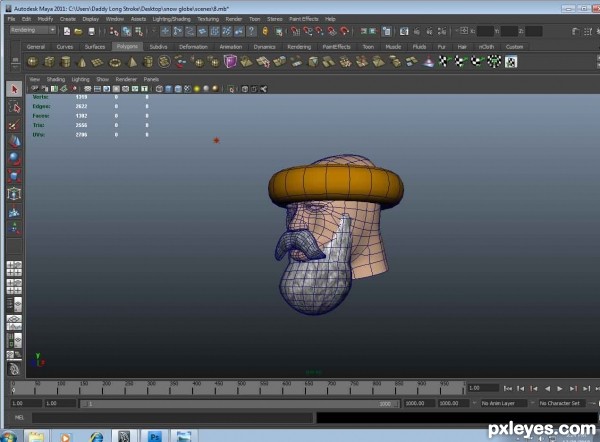Open the Render View clapboard icon
This screenshot has width=600, height=442.
tap(404, 31)
